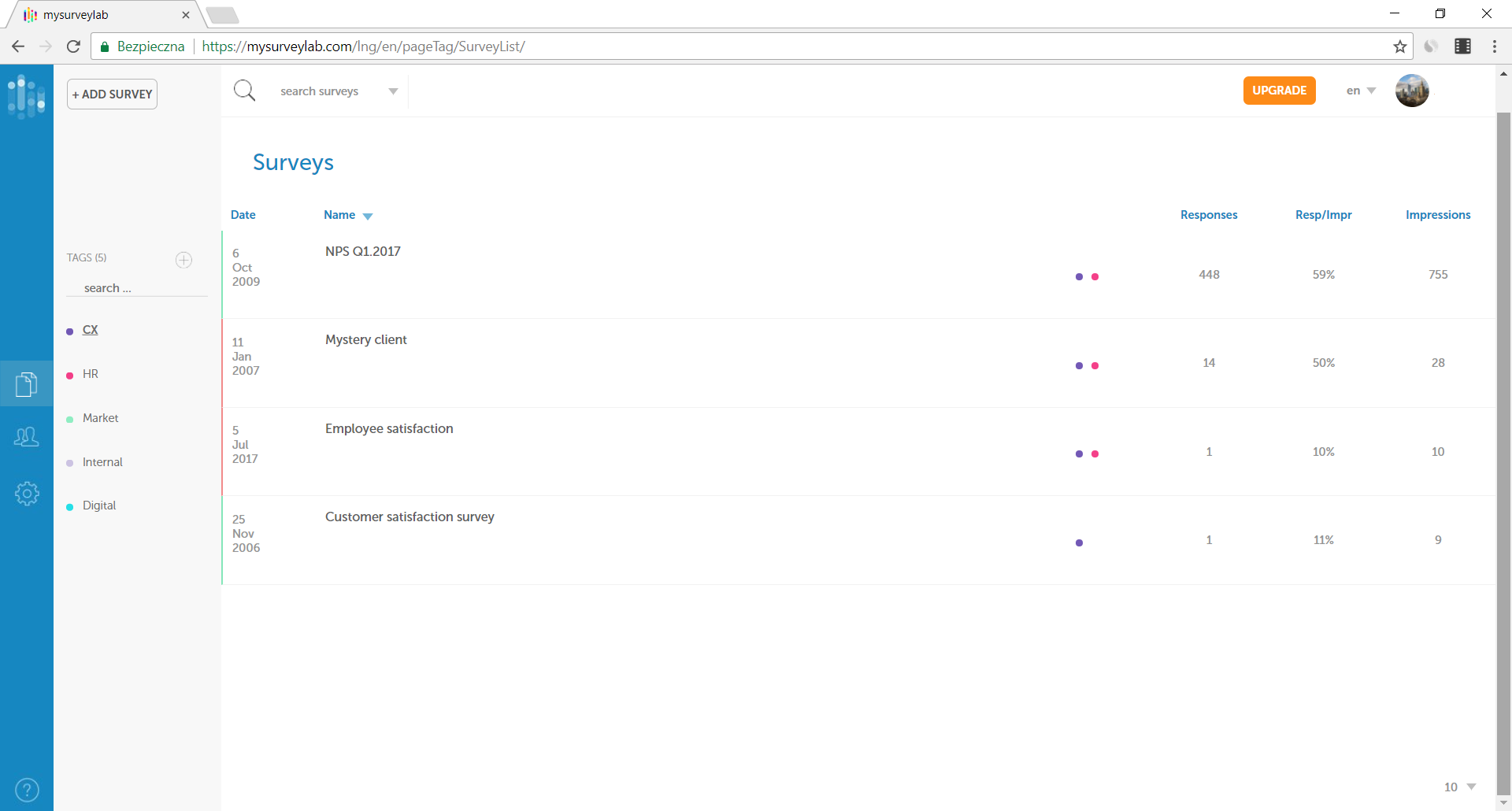Click the 10% Resp/Impr value
Viewport: 1512px width, 811px height.
point(1324,452)
